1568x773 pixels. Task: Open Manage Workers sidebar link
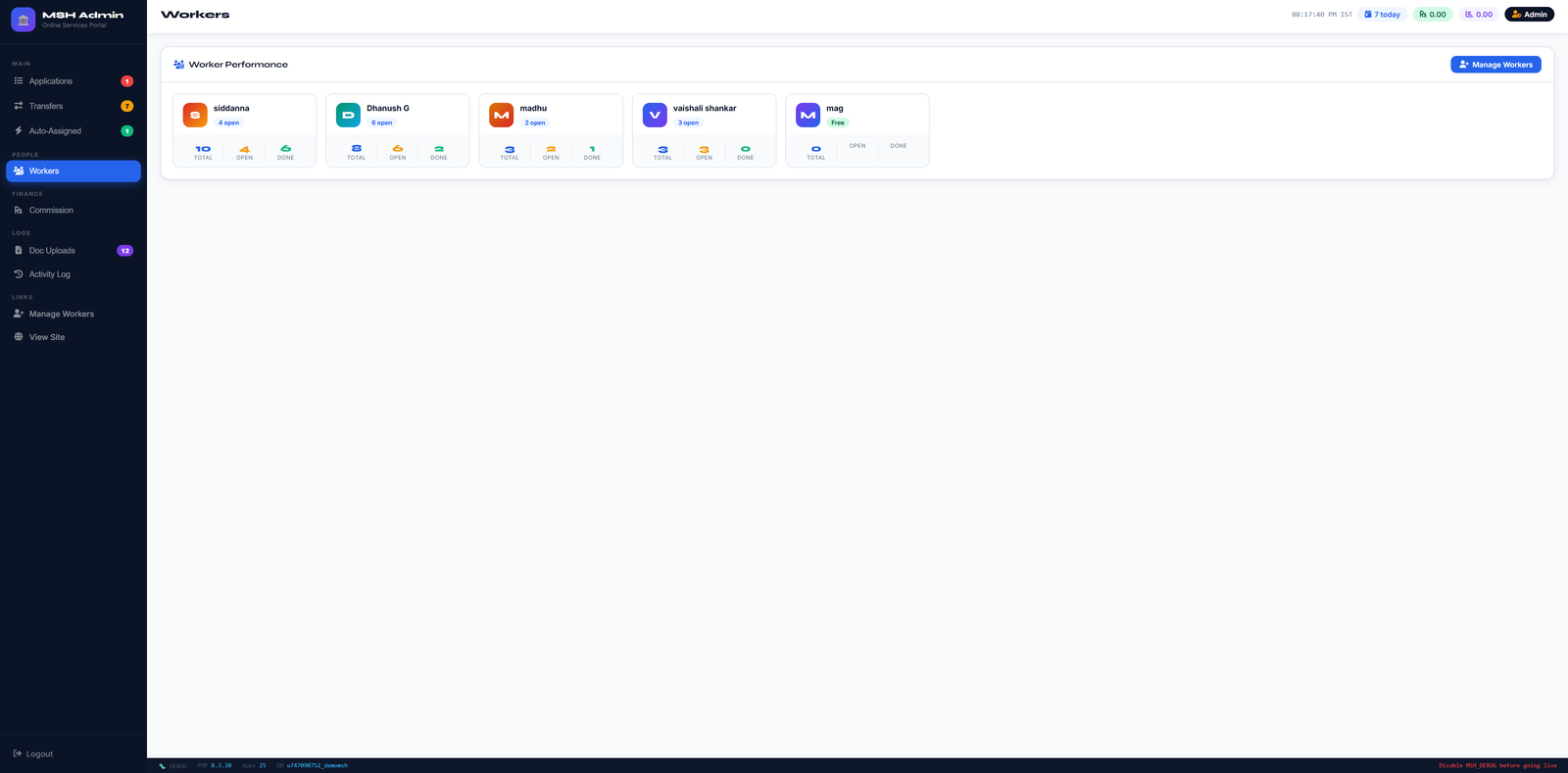pos(73,314)
